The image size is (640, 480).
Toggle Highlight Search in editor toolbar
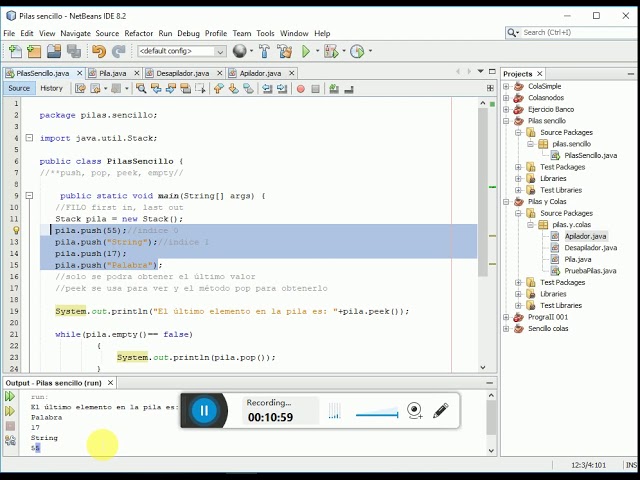186,88
